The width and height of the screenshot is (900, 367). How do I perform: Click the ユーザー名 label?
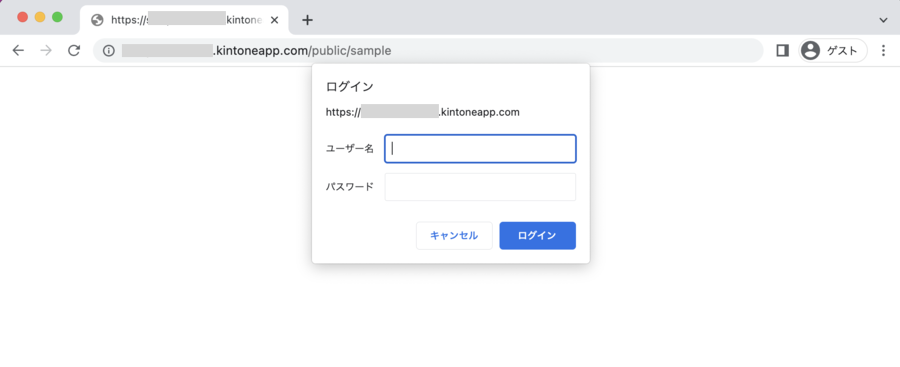(350, 149)
